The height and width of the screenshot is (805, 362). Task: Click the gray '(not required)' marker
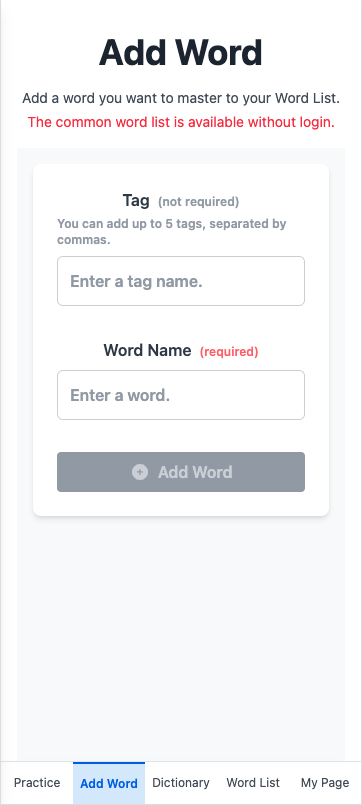click(x=198, y=202)
